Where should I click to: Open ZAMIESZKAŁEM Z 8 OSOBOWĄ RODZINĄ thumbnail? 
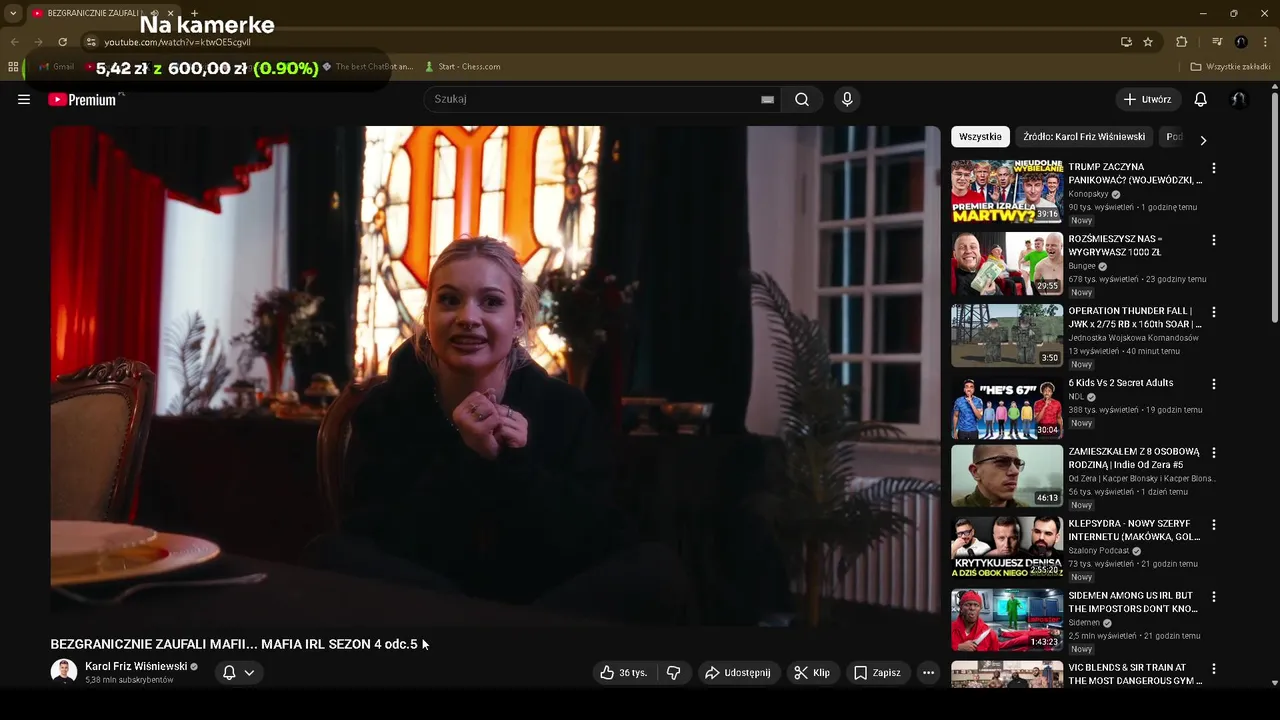(x=1007, y=475)
